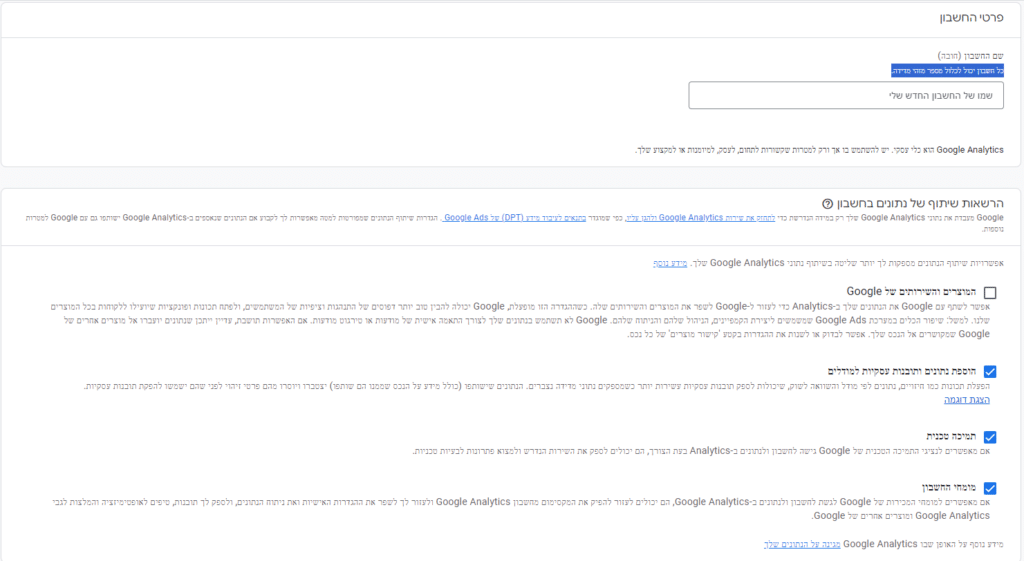This screenshot has height=561, width=1024.
Task: Open the help icon beside 'הרשאות שיתוף של נתונים בחשבון'
Action: click(827, 204)
